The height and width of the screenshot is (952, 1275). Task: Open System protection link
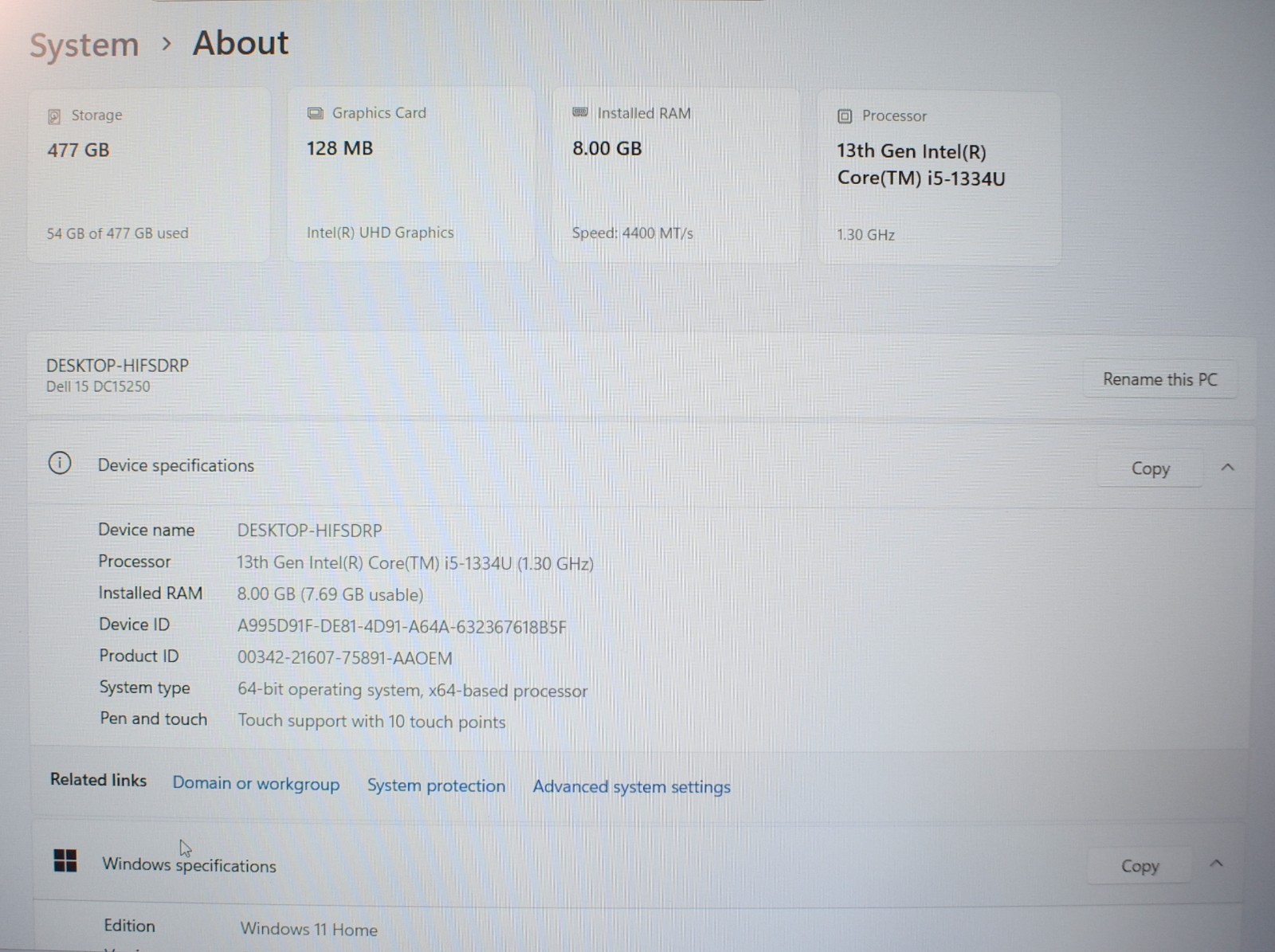click(x=436, y=785)
